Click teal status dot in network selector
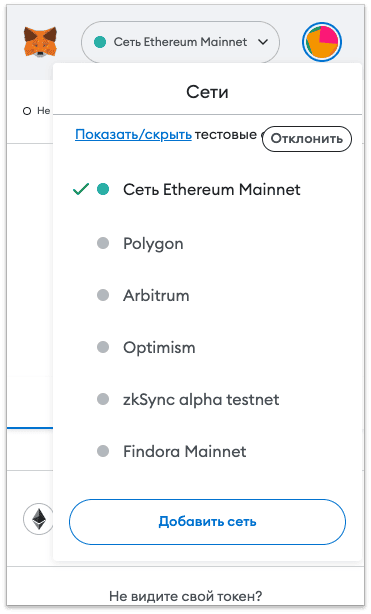Image resolution: width=371 pixels, height=614 pixels. [x=100, y=42]
